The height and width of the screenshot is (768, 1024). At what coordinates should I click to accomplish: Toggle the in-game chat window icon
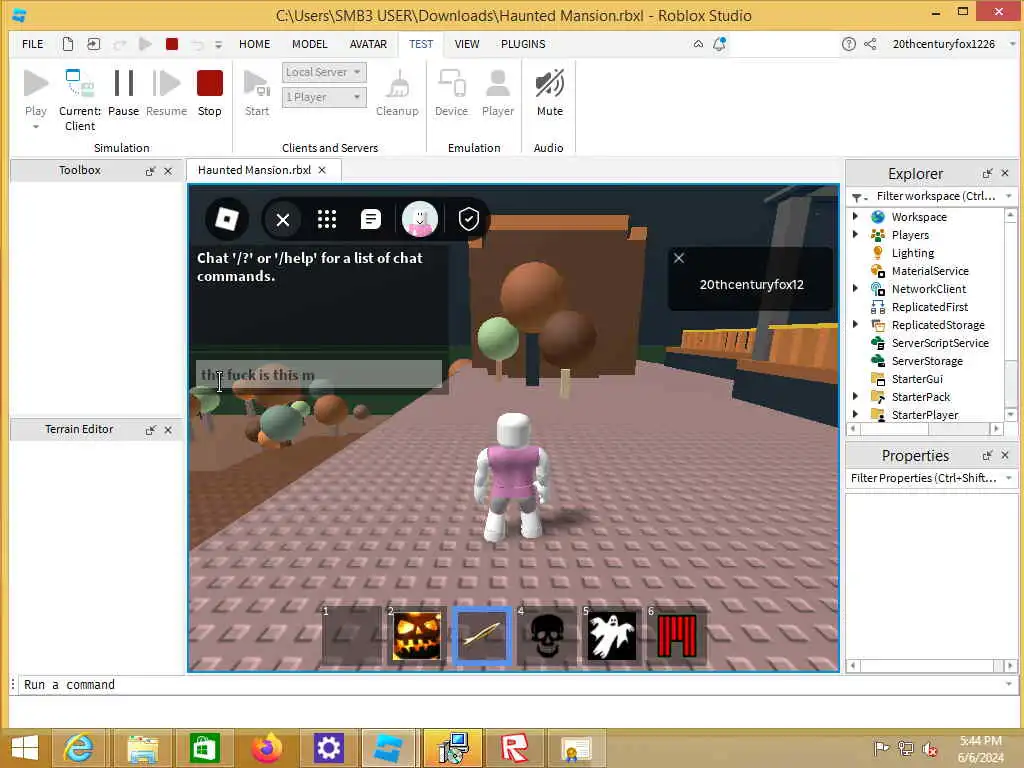(x=370, y=219)
